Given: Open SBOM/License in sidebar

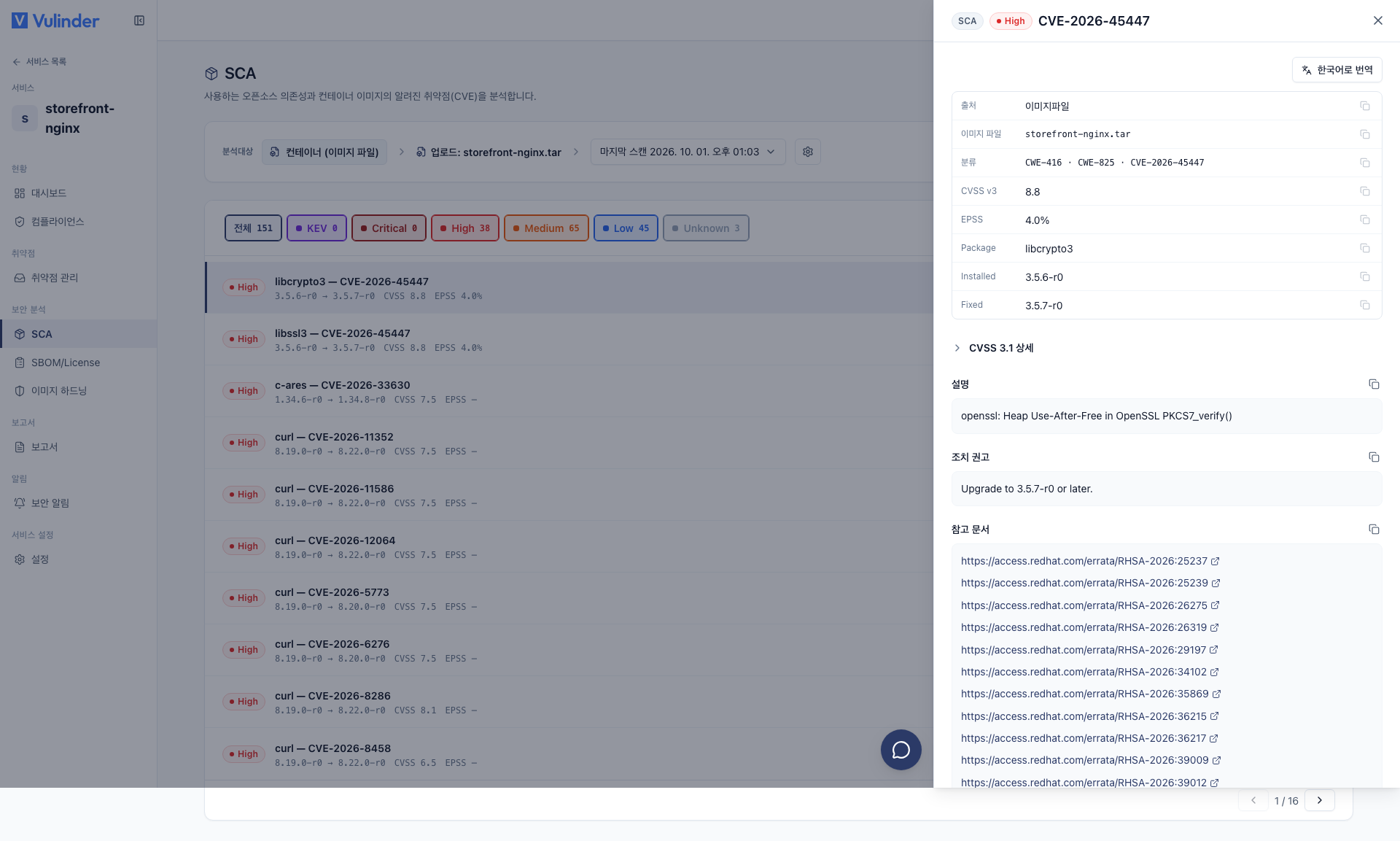Looking at the screenshot, I should tap(78, 363).
